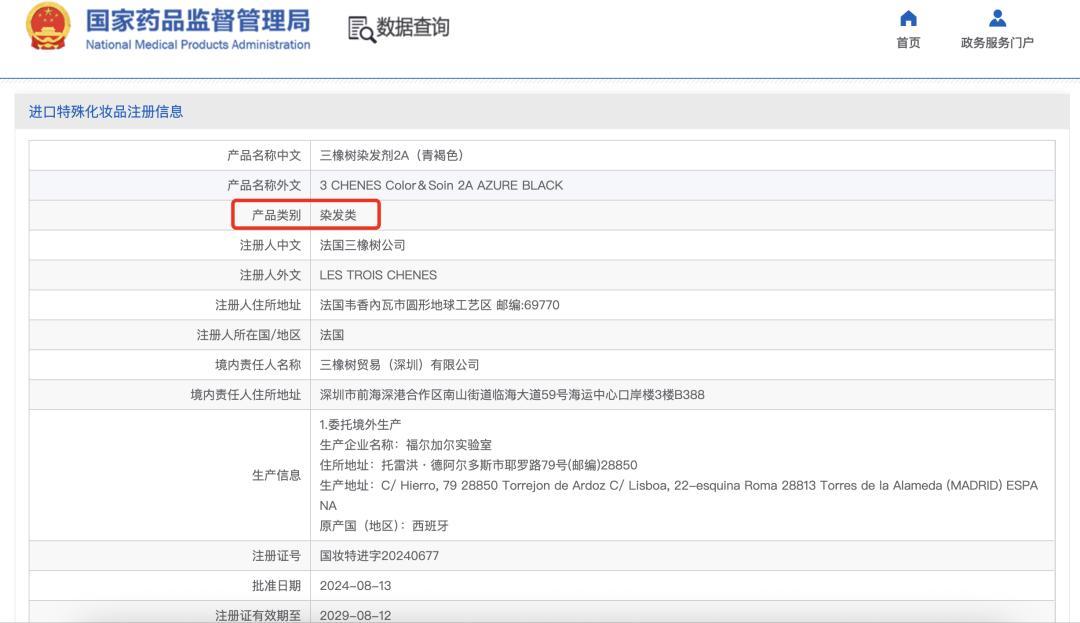Screen dimensions: 1080x623
Task: Click the highlighted 产品类别 label cell
Action: tap(268, 215)
